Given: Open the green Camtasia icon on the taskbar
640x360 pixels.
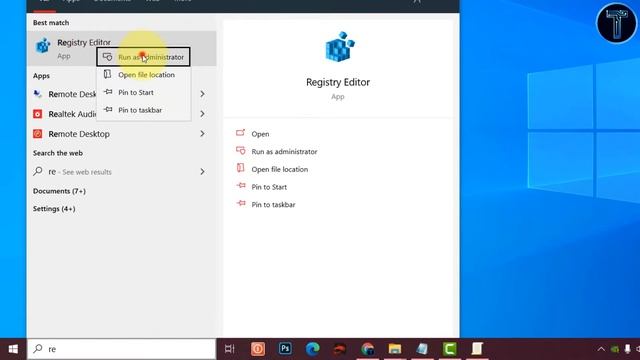Looking at the screenshot, I should (x=449, y=349).
